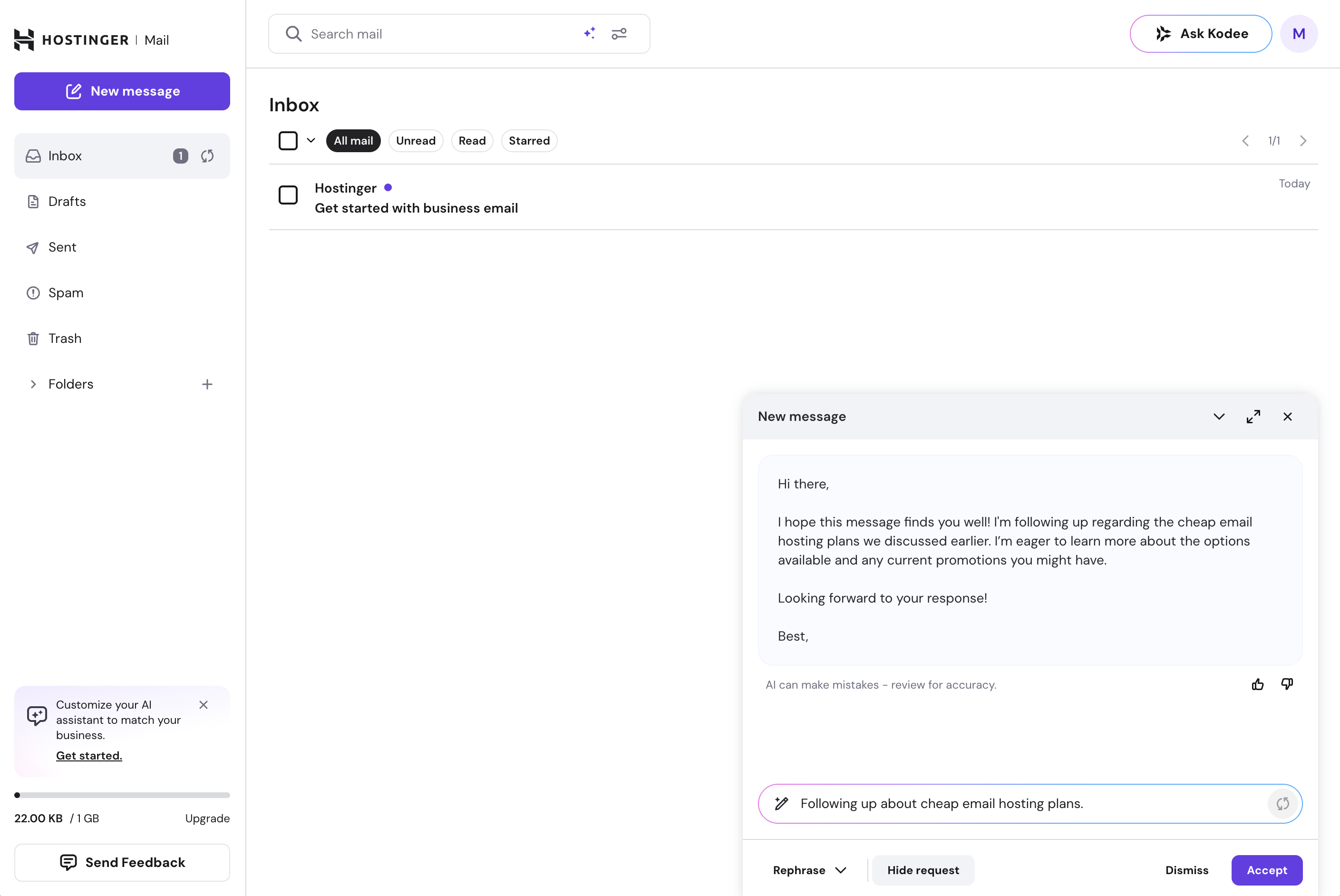The height and width of the screenshot is (896, 1340).
Task: Click the thumbs down feedback icon
Action: 1286,684
